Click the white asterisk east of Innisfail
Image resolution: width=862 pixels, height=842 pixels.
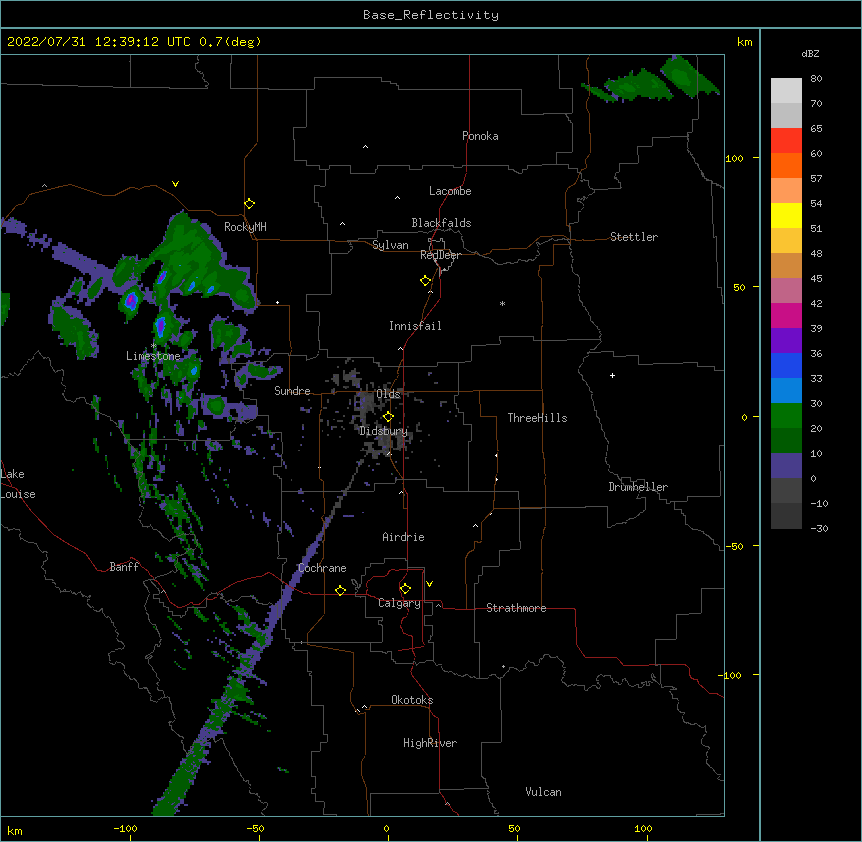point(502,303)
